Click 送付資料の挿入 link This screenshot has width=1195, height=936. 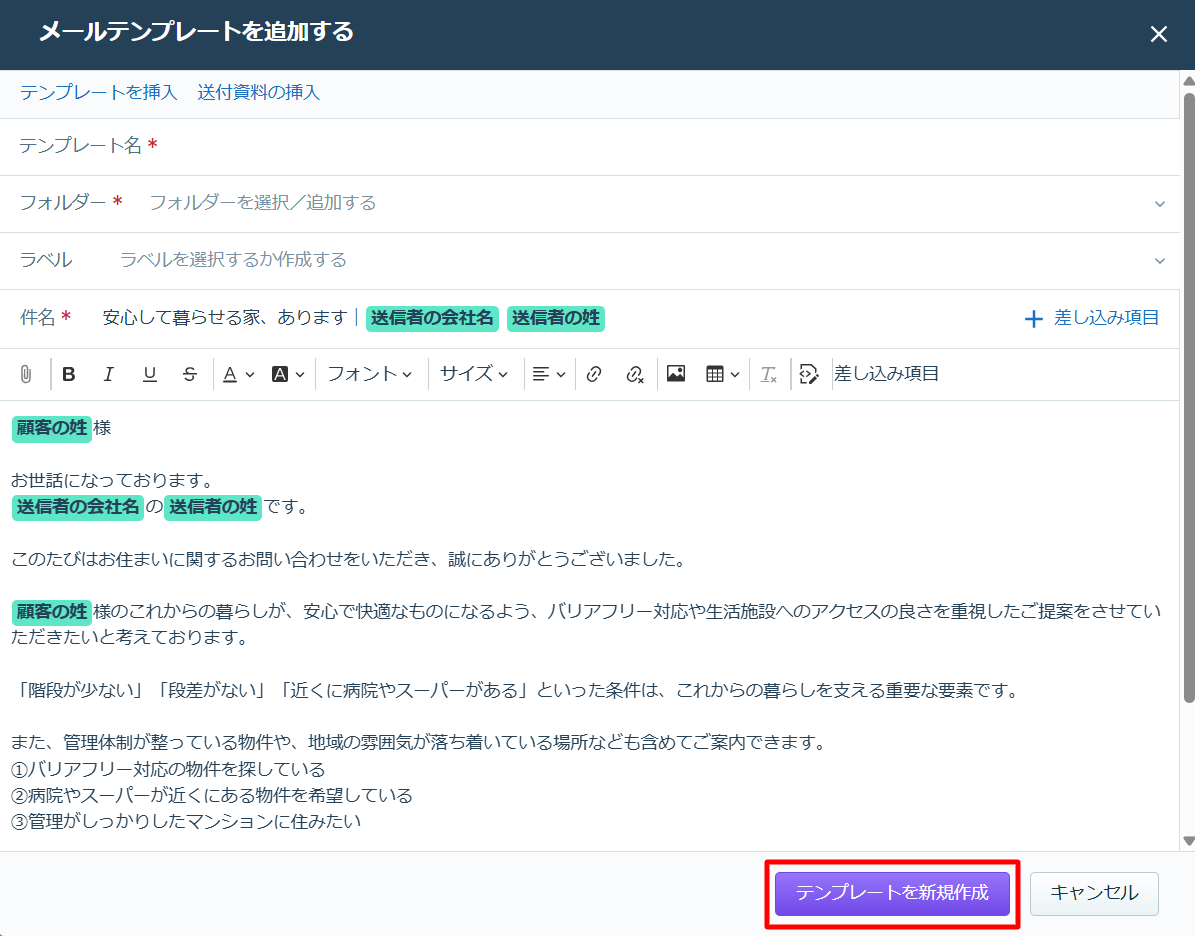pyautogui.click(x=258, y=92)
